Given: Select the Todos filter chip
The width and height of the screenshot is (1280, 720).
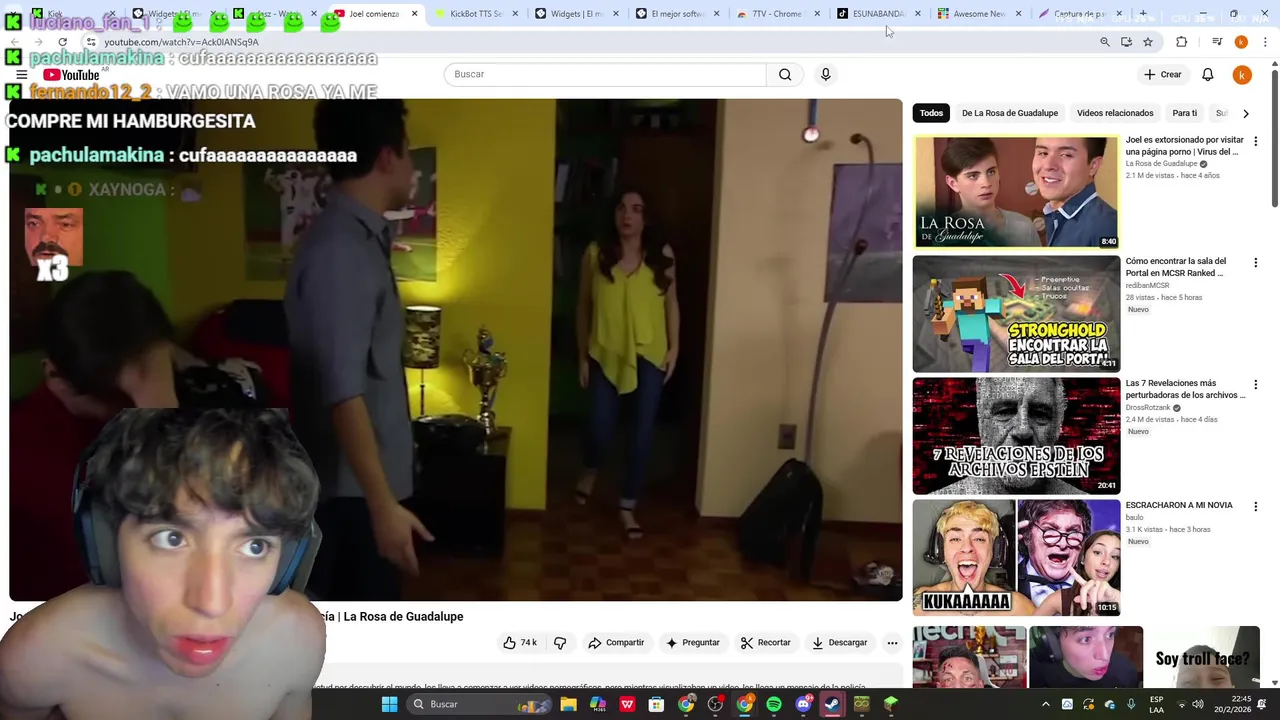Looking at the screenshot, I should pyautogui.click(x=931, y=113).
